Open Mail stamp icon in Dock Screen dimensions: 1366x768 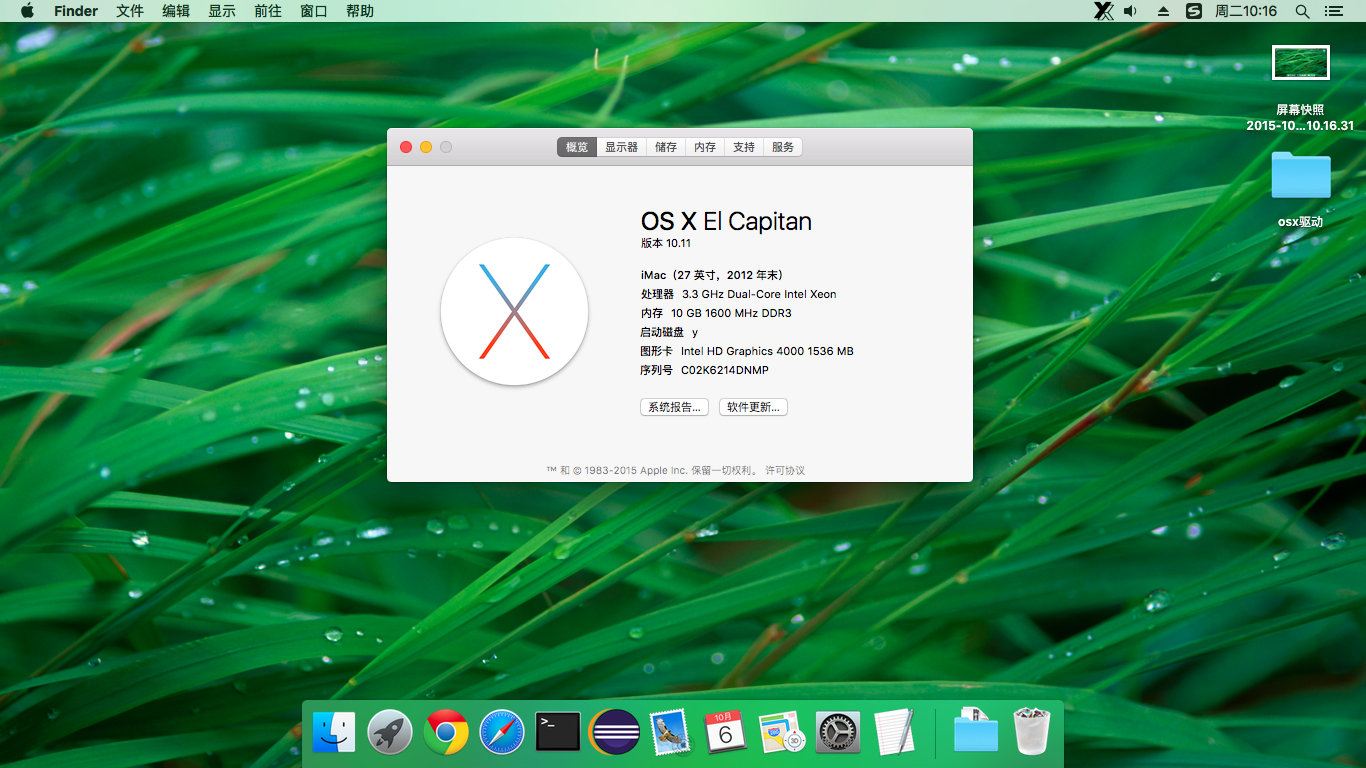(670, 732)
